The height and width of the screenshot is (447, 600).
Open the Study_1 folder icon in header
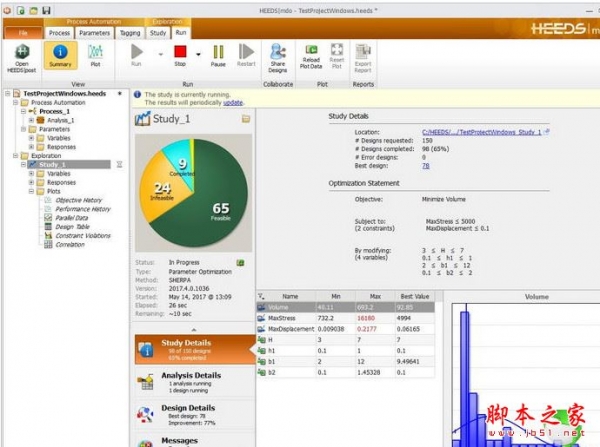245,119
